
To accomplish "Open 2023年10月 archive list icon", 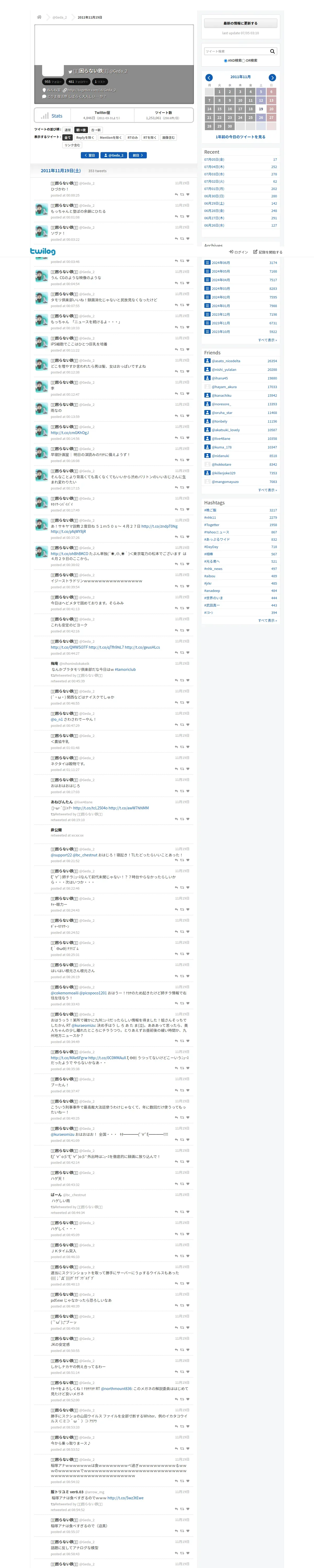I will [207, 332].
